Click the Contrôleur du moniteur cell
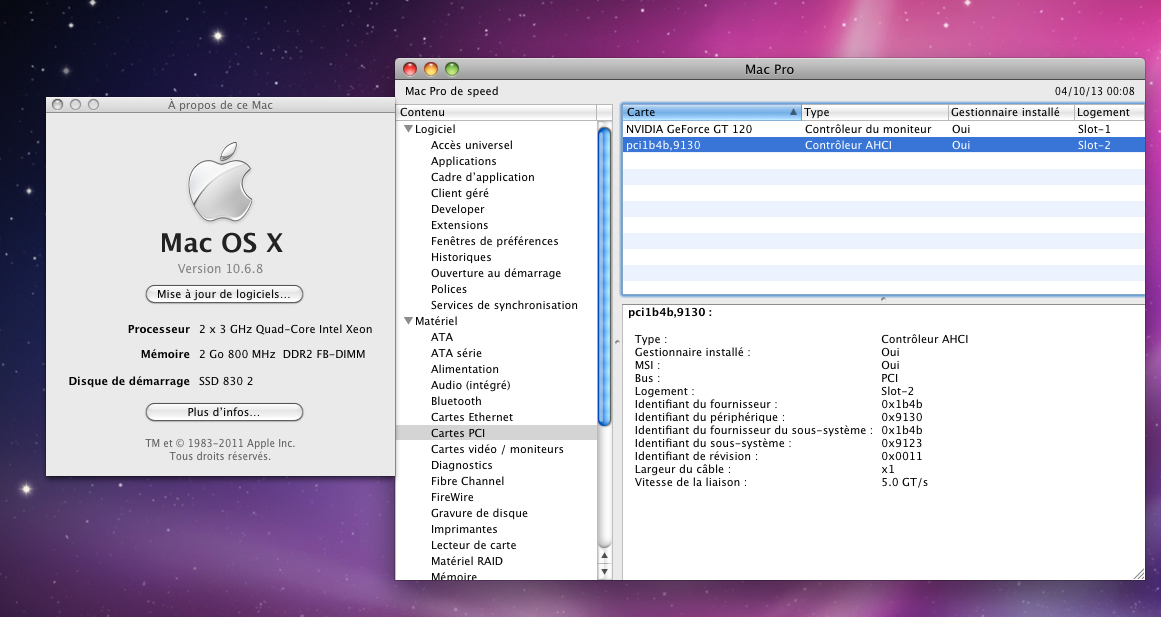Image resolution: width=1161 pixels, height=617 pixels. point(868,129)
